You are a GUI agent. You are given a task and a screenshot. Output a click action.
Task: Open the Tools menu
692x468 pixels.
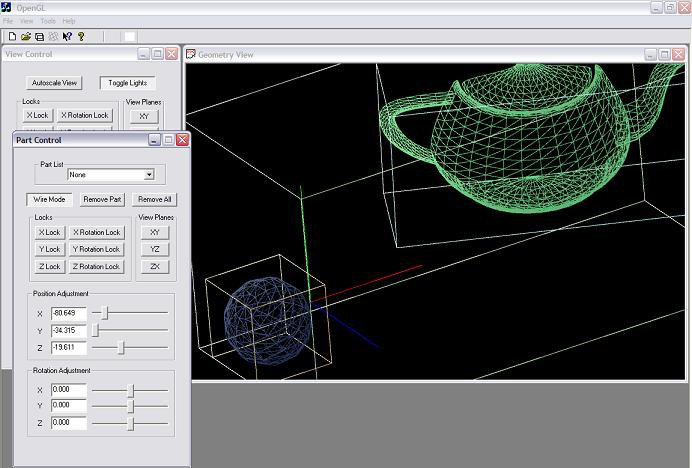pyautogui.click(x=47, y=21)
